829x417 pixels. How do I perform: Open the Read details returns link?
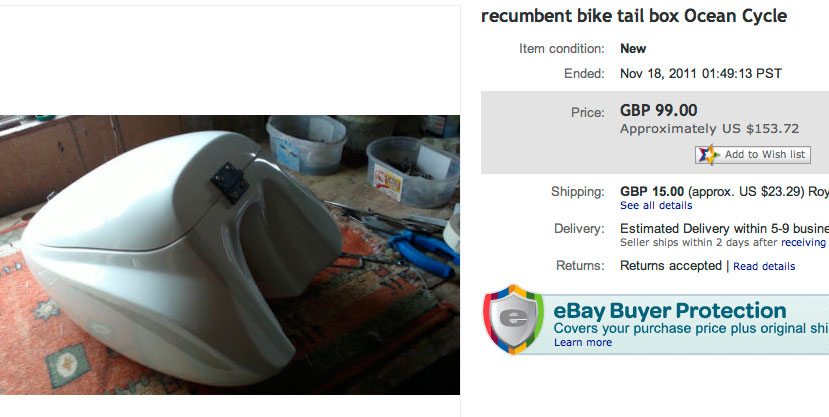coord(764,266)
